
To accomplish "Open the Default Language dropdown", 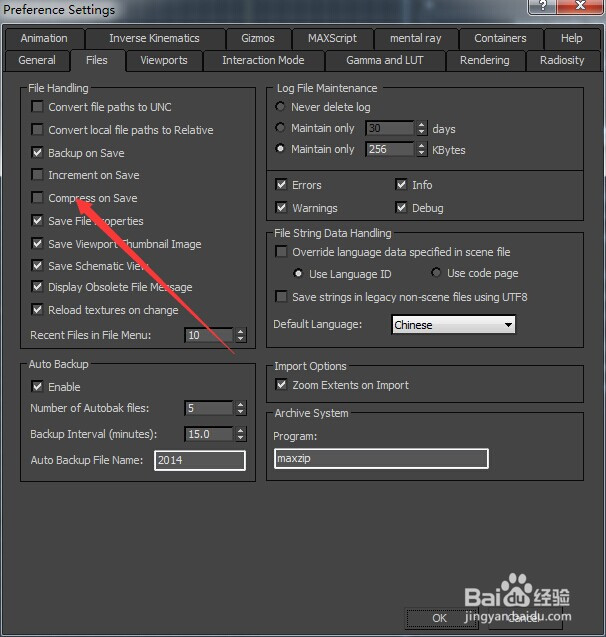I will pyautogui.click(x=454, y=325).
